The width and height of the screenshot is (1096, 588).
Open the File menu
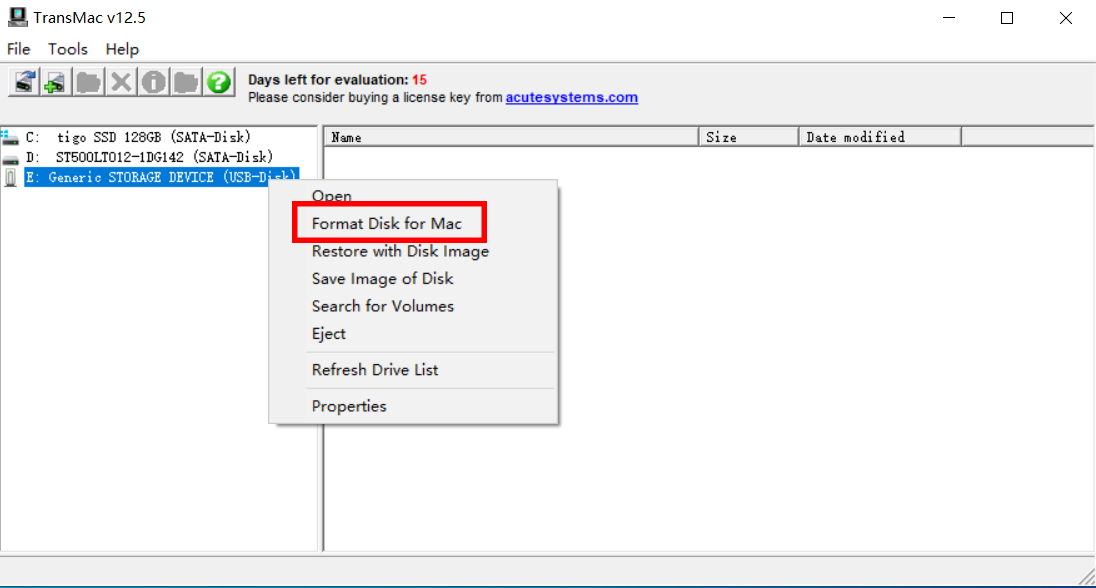pos(18,49)
